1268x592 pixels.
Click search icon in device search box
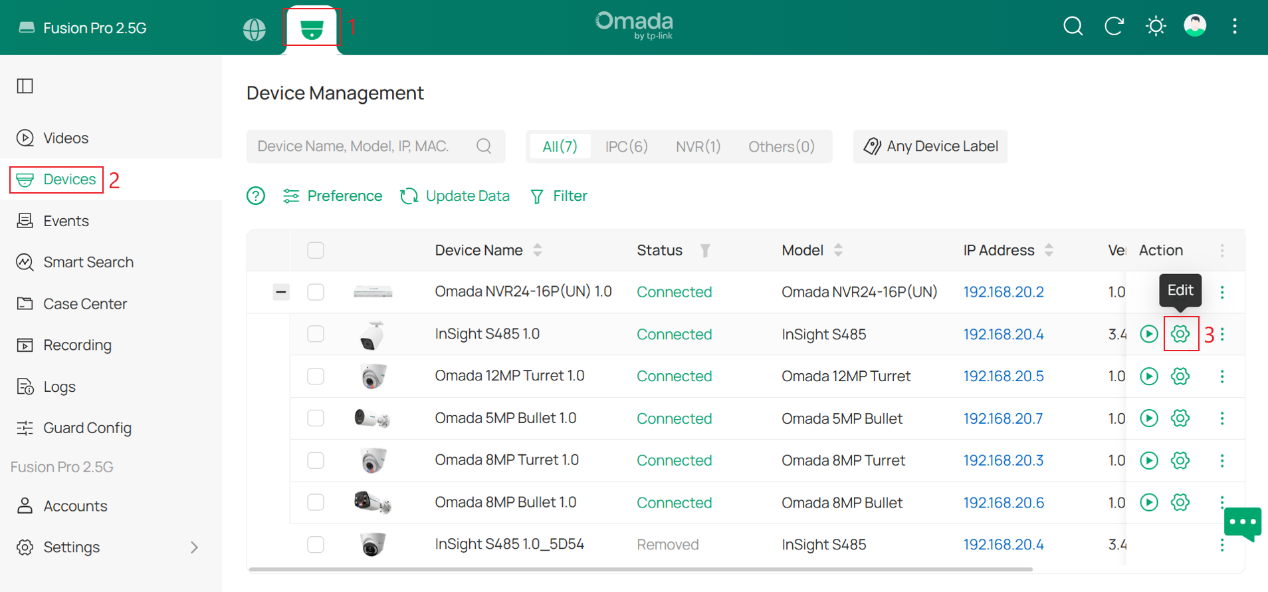484,146
